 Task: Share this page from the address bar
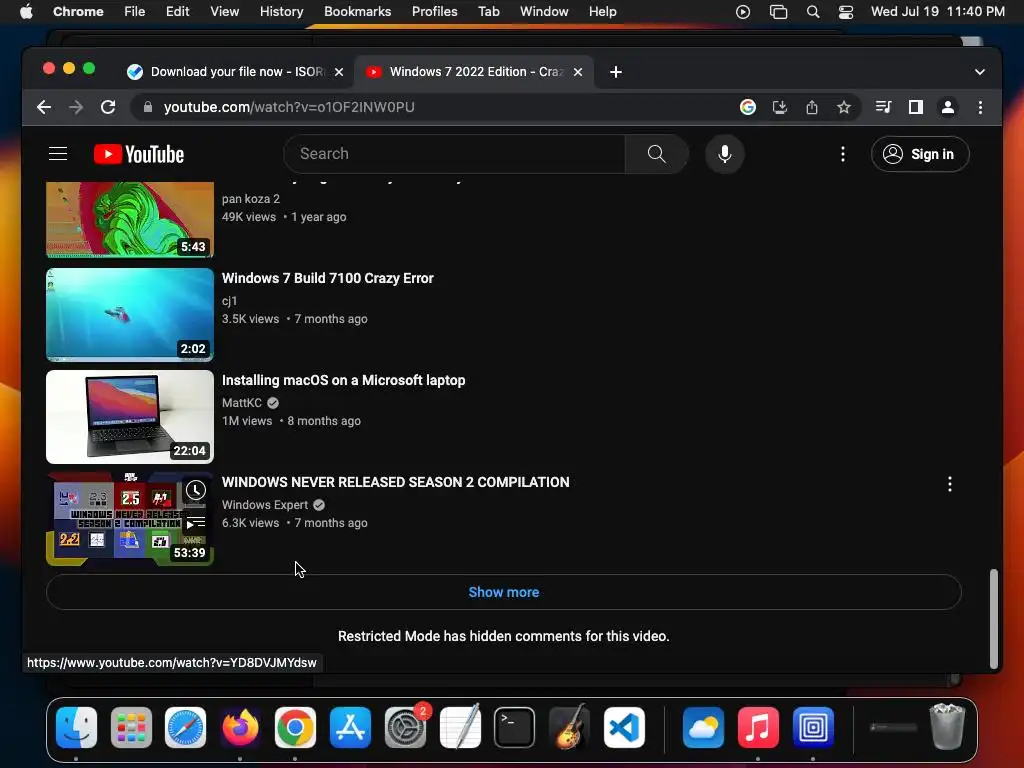[812, 107]
